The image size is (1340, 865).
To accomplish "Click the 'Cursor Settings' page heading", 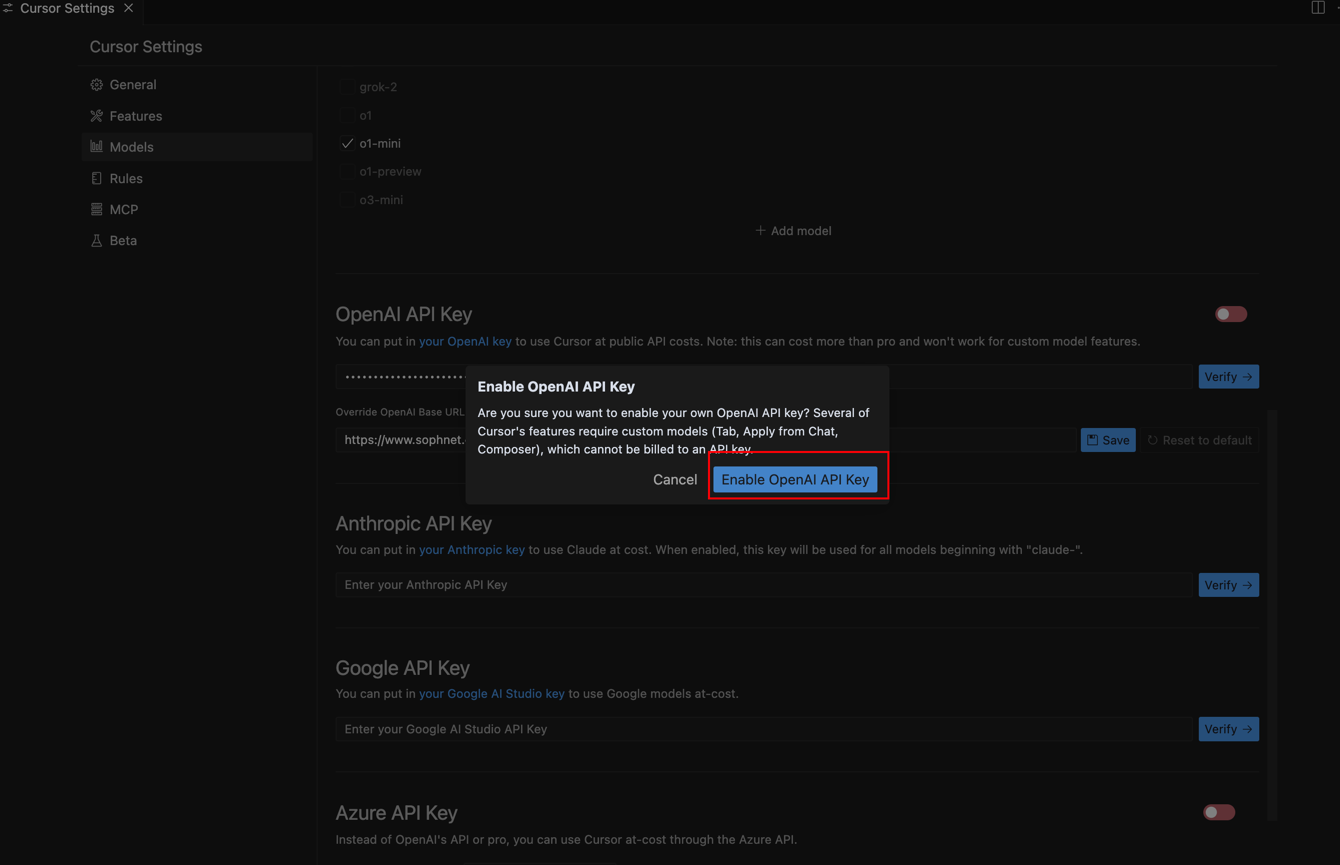I will [x=146, y=47].
